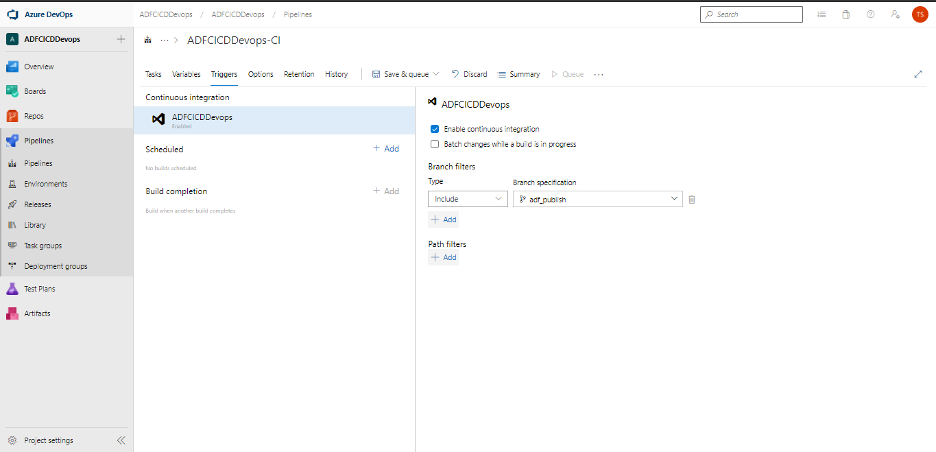Click the Azure DevOps logo icon
This screenshot has height=452, width=936.
pos(13,14)
